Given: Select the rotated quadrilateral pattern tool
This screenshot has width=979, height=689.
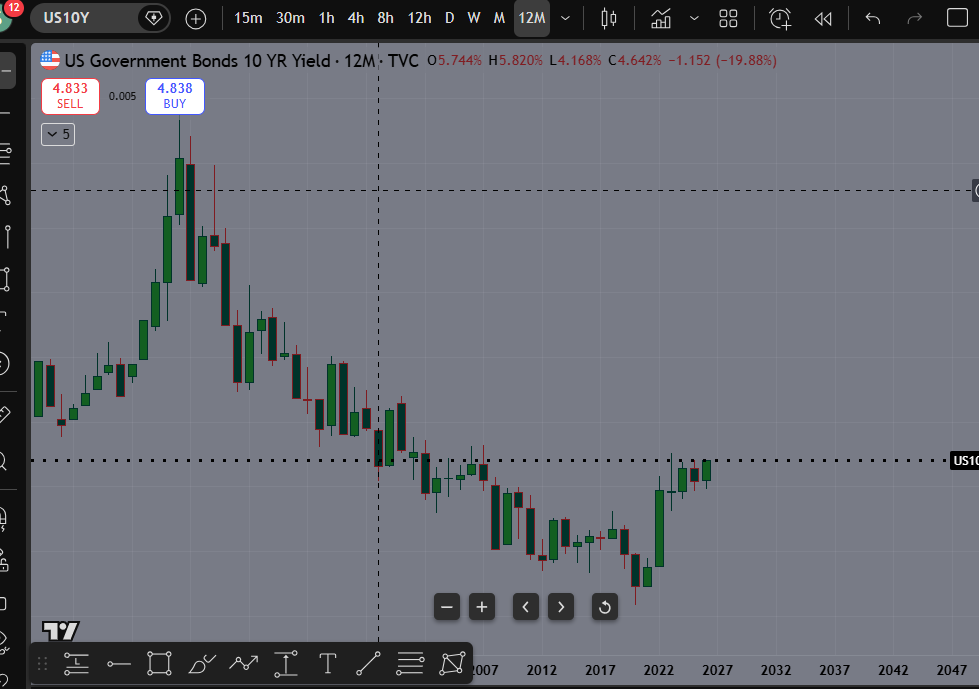Looking at the screenshot, I should (x=452, y=663).
